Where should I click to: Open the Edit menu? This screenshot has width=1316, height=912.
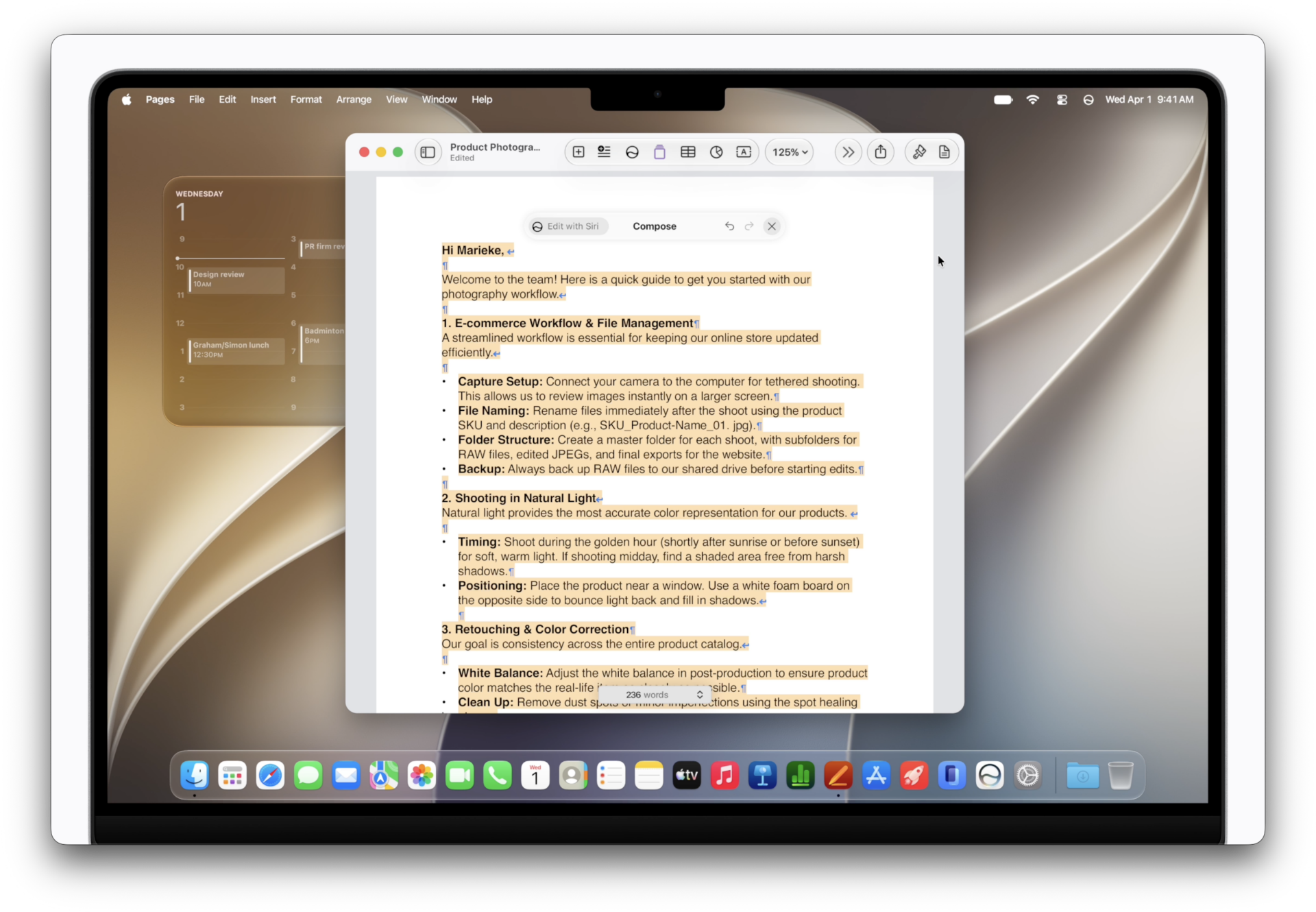point(227,99)
